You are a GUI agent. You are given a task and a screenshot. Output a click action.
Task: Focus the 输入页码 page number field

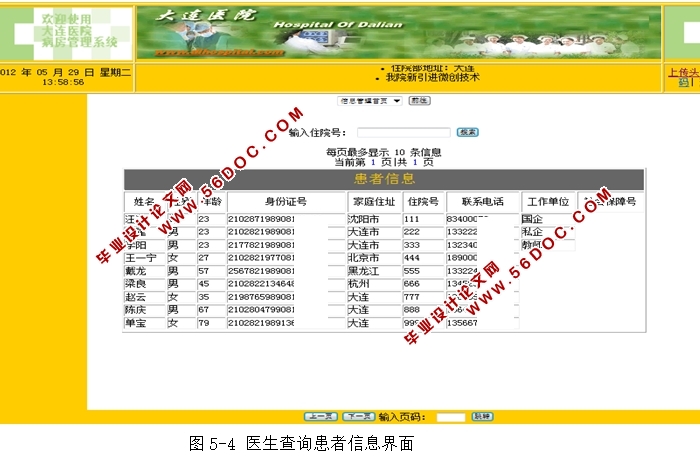click(x=450, y=417)
